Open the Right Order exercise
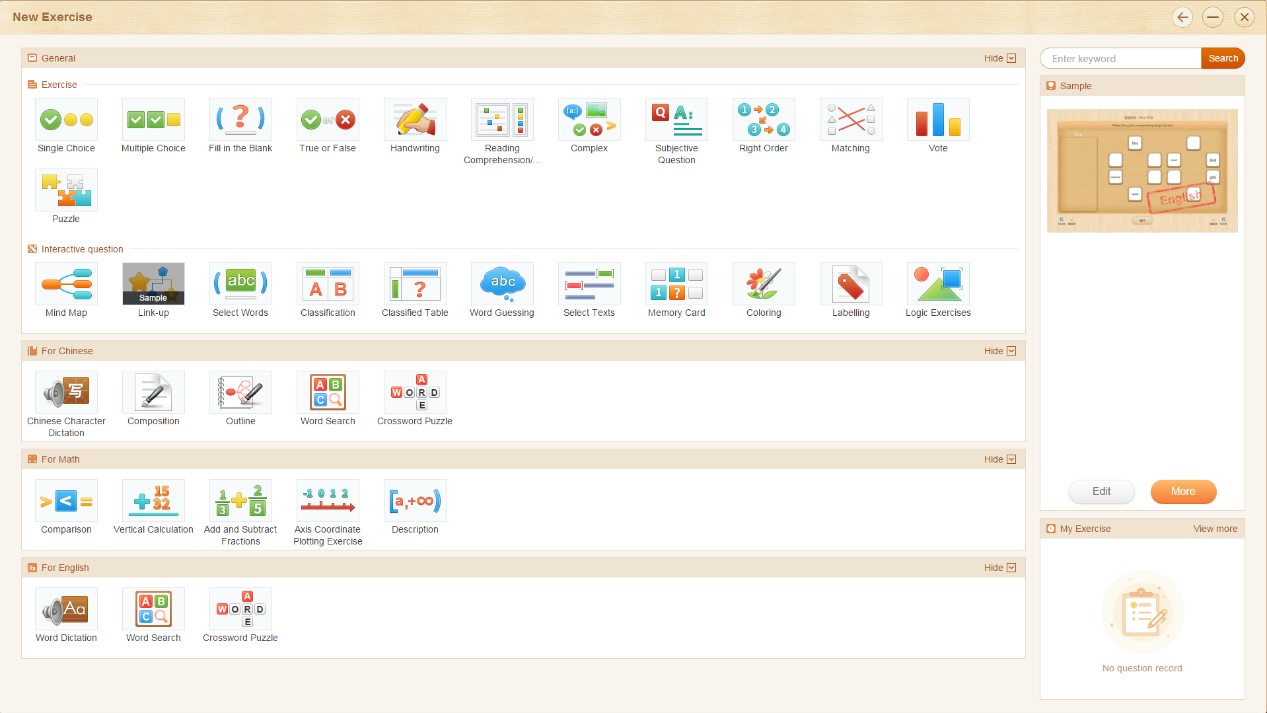Viewport: 1267px width, 713px height. coord(764,119)
